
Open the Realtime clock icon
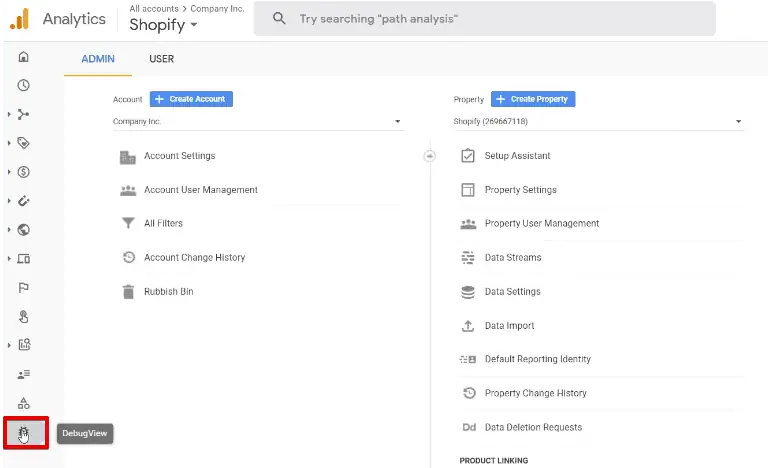coord(24,85)
